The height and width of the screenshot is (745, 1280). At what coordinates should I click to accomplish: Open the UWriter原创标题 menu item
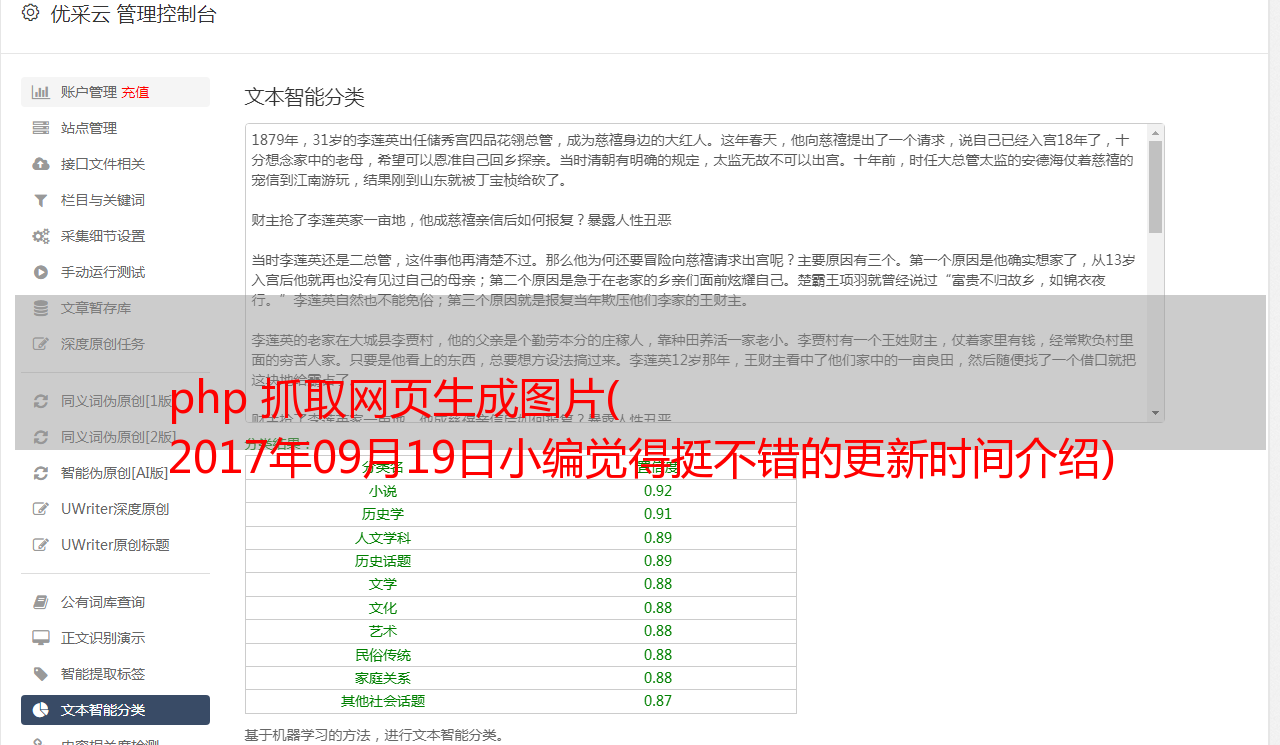(x=115, y=545)
